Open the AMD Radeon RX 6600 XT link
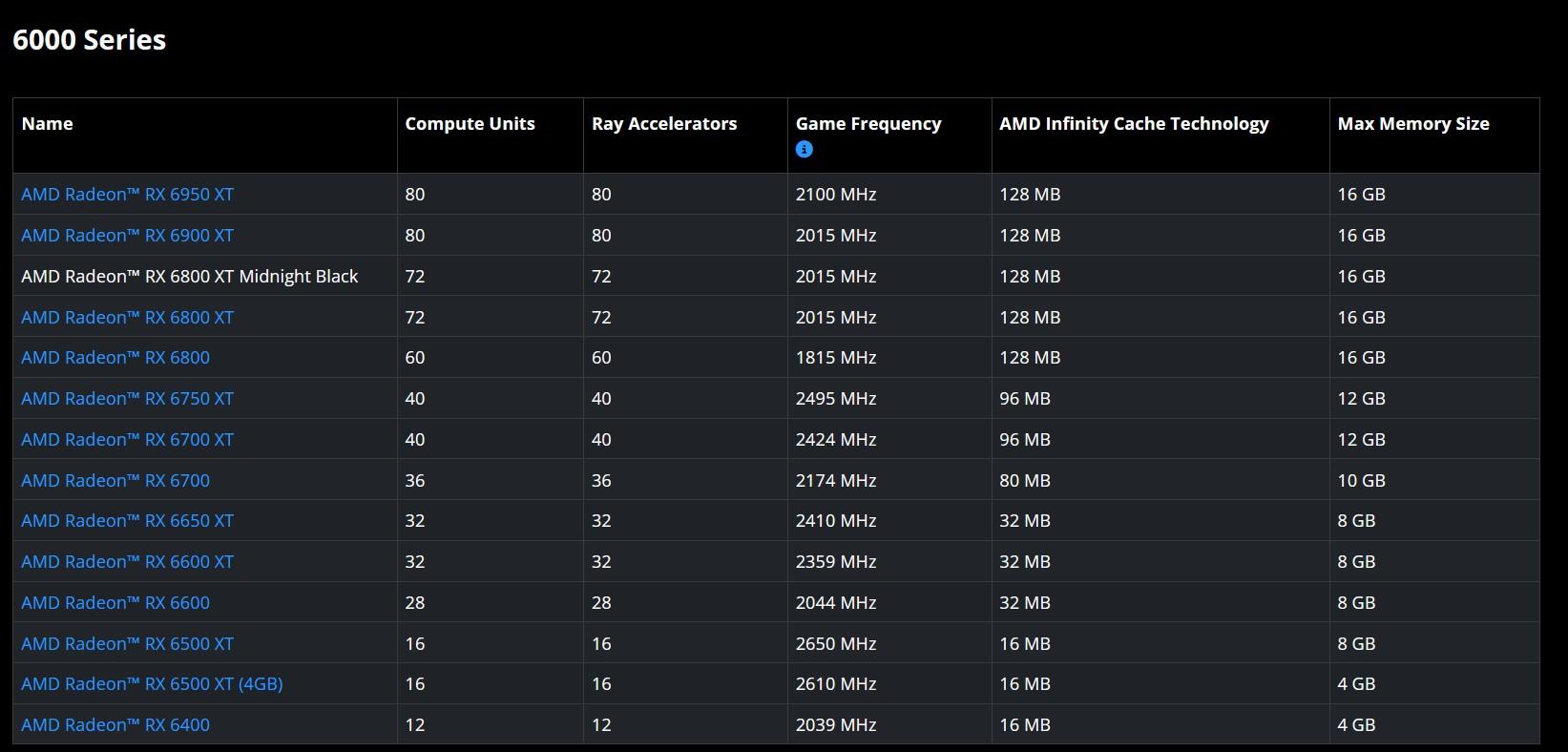Image resolution: width=1568 pixels, height=752 pixels. [x=127, y=562]
